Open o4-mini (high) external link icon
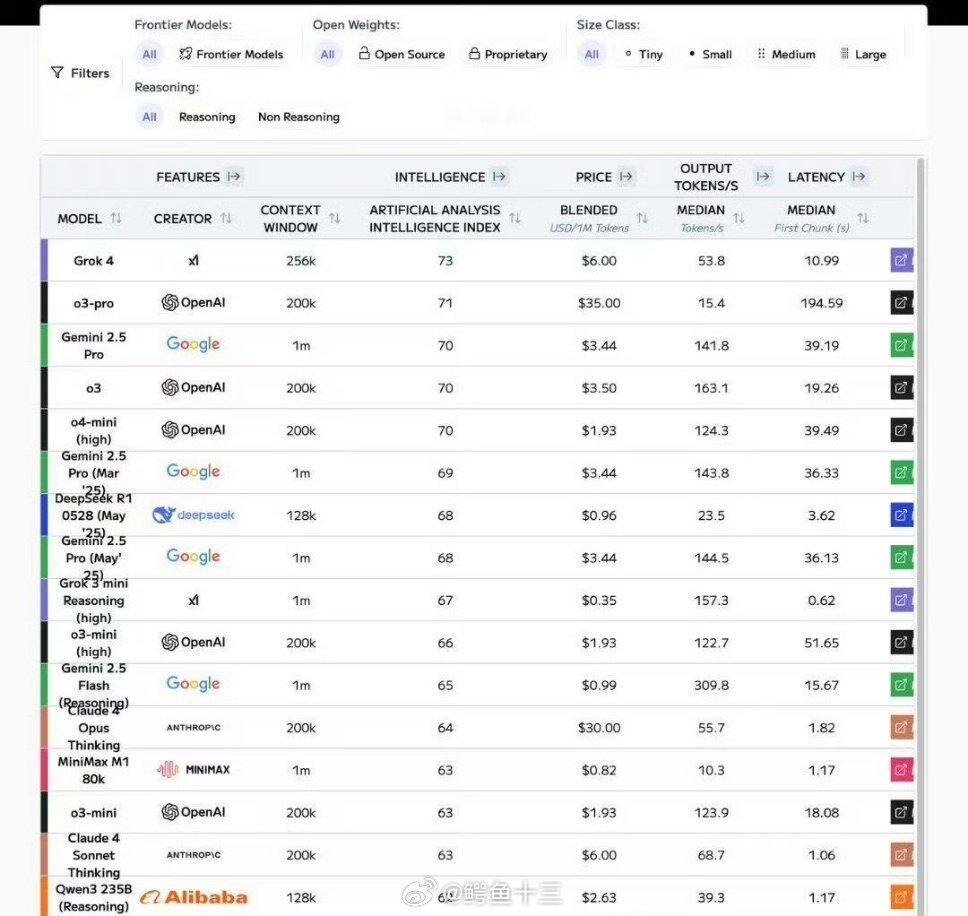The height and width of the screenshot is (916, 968). (901, 430)
